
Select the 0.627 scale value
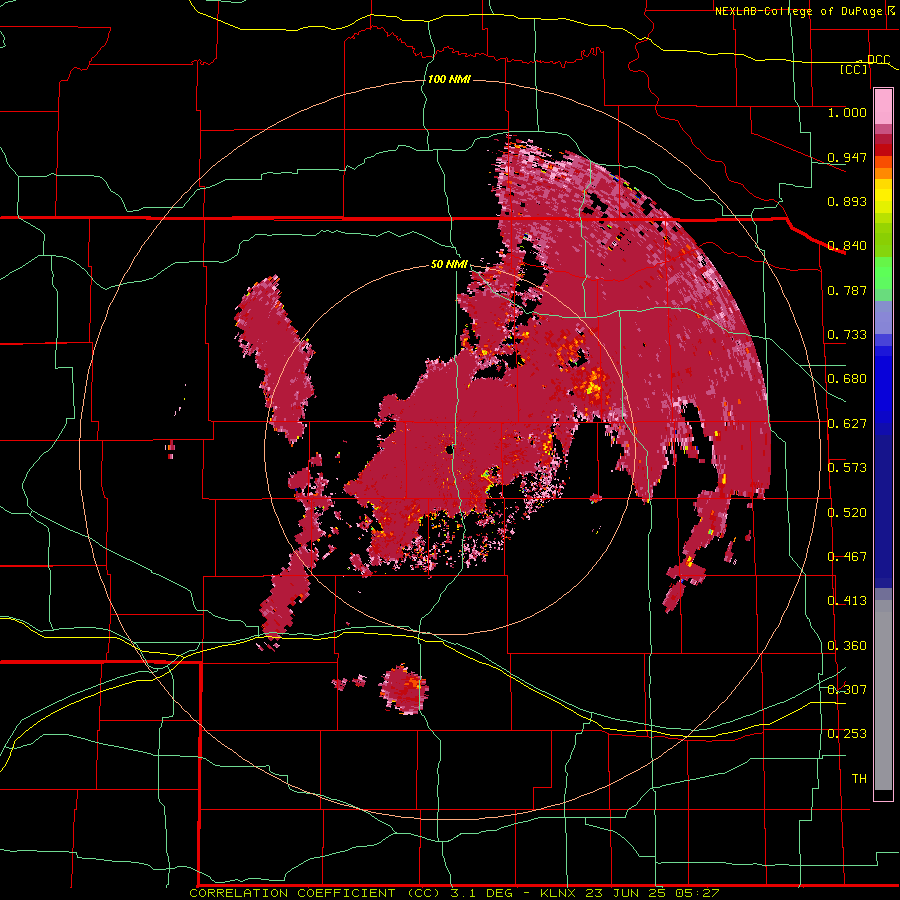point(847,424)
